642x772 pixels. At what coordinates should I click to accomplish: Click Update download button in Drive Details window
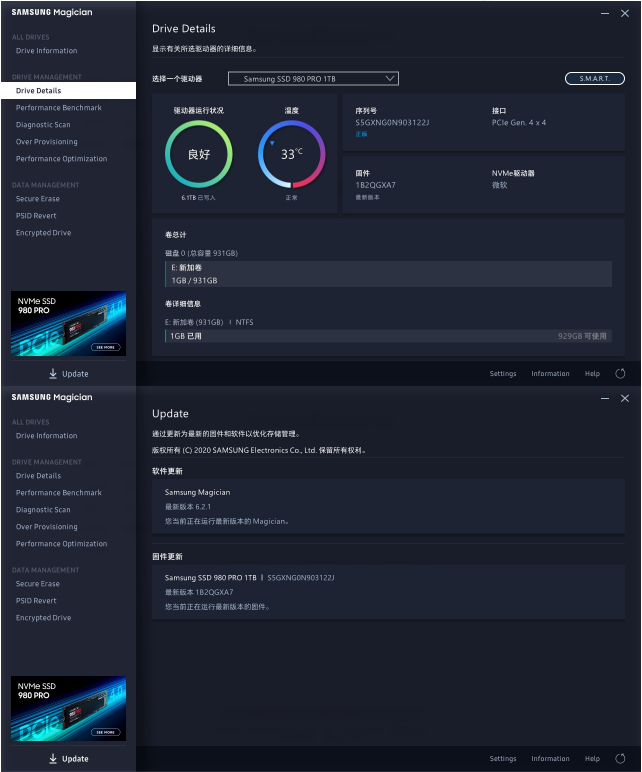click(68, 374)
